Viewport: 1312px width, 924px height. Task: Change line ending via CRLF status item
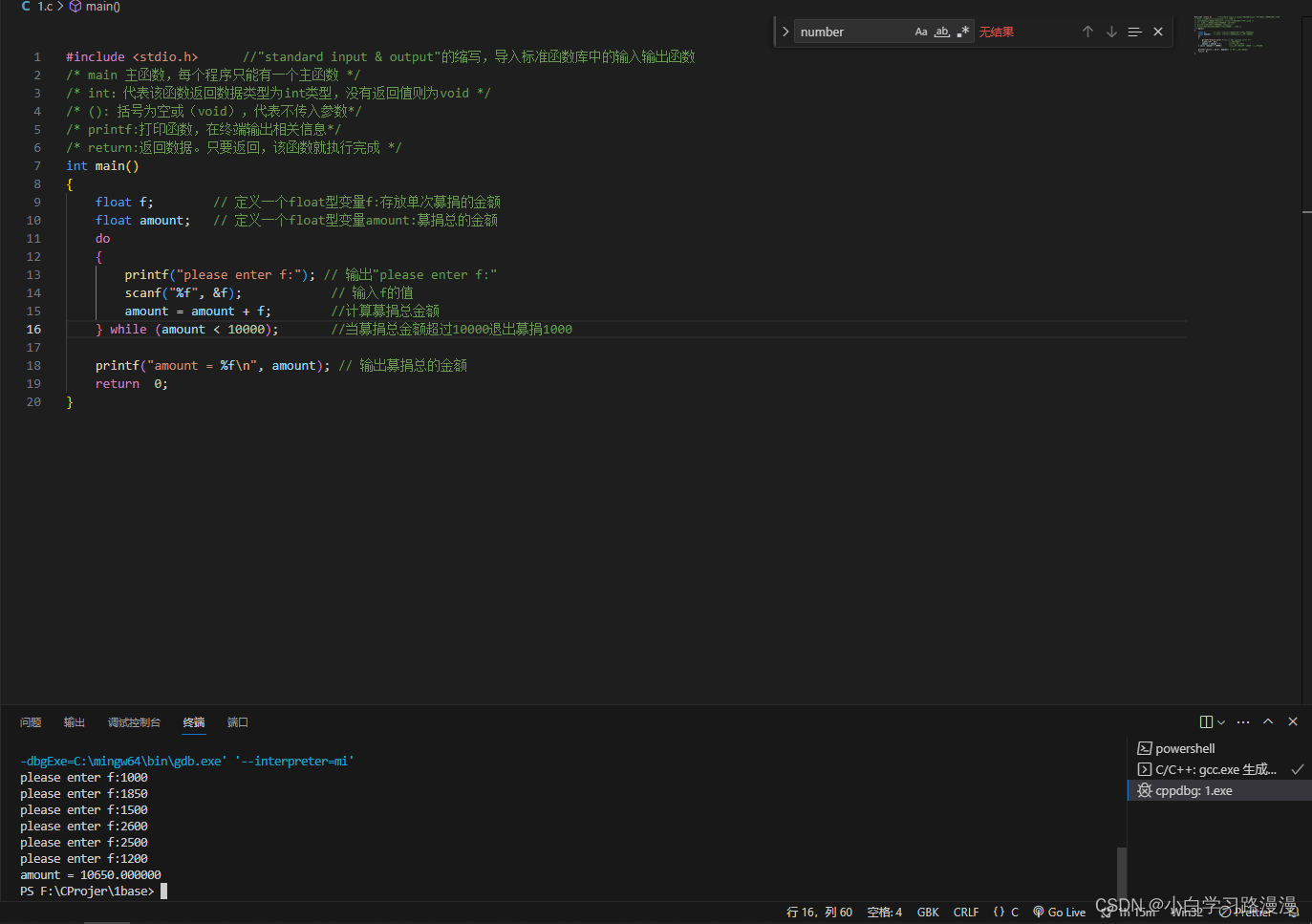[966, 913]
